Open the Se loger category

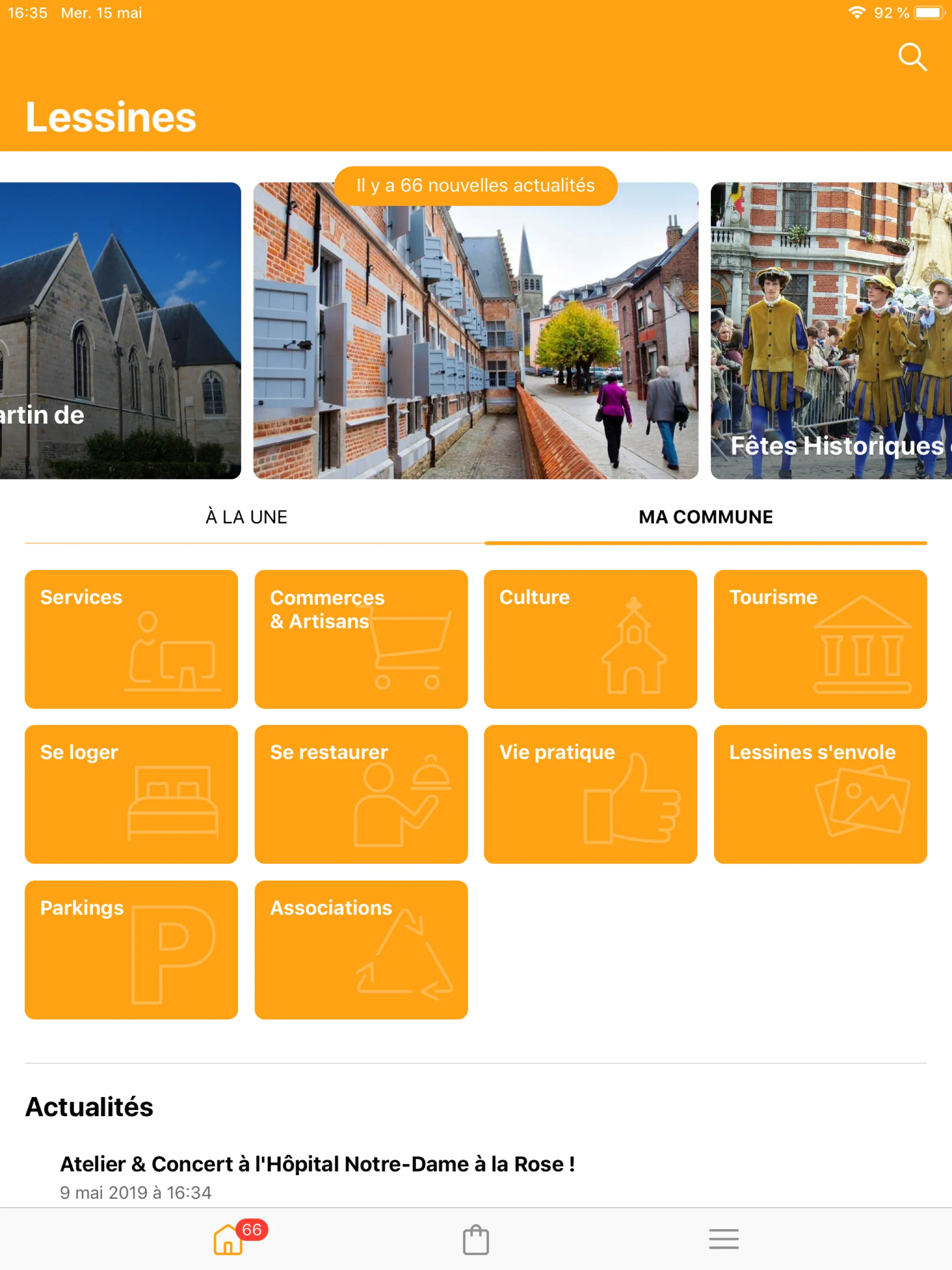[x=131, y=794]
